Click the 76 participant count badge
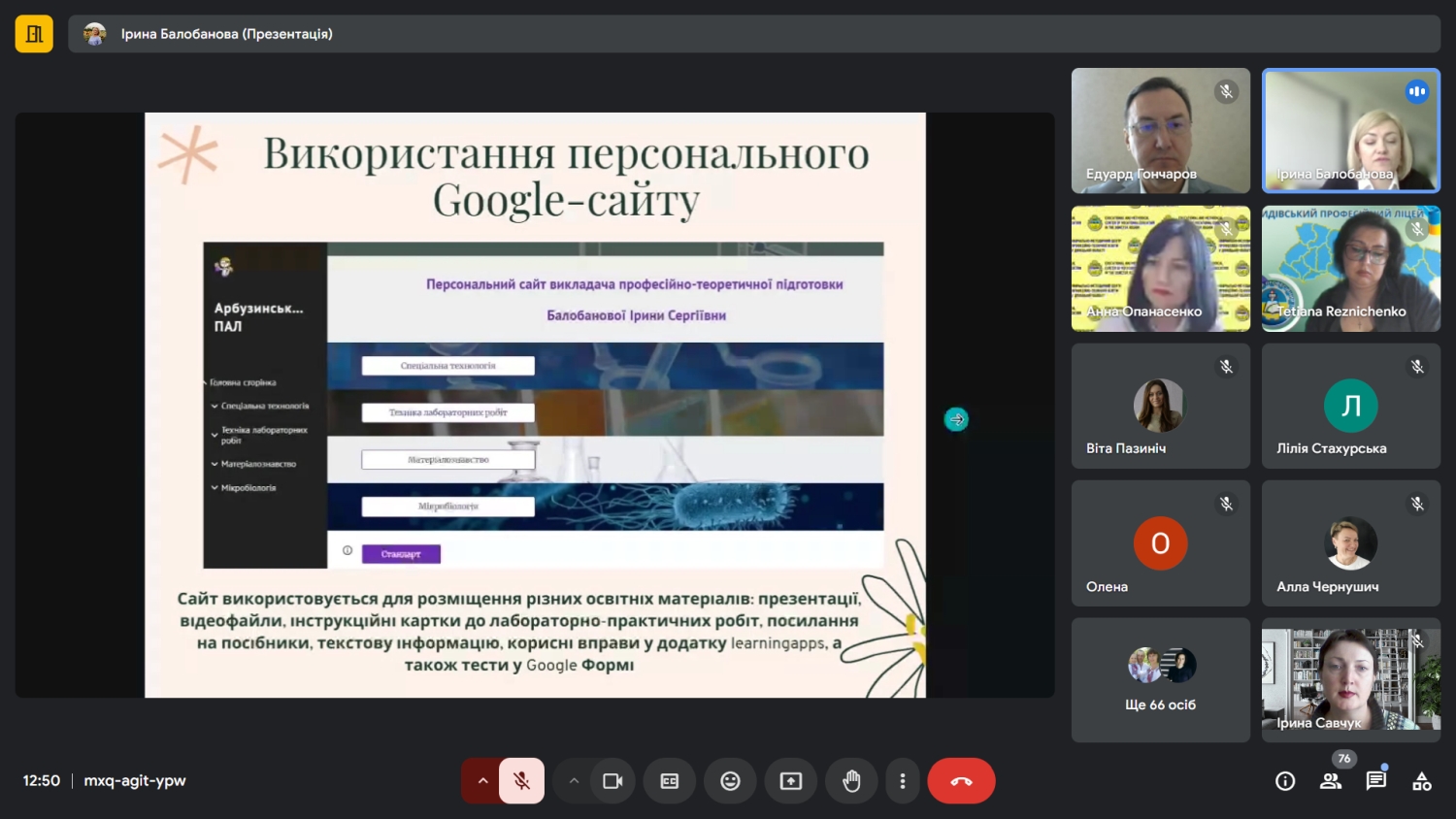The width and height of the screenshot is (1456, 819). (x=1343, y=759)
